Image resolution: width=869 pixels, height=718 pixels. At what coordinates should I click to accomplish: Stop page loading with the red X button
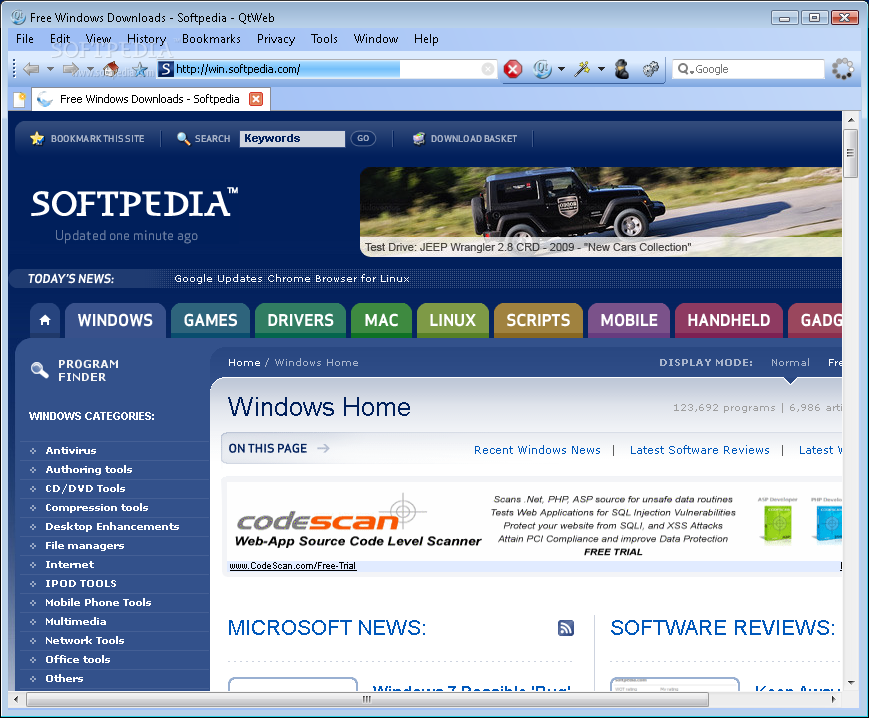tap(513, 69)
